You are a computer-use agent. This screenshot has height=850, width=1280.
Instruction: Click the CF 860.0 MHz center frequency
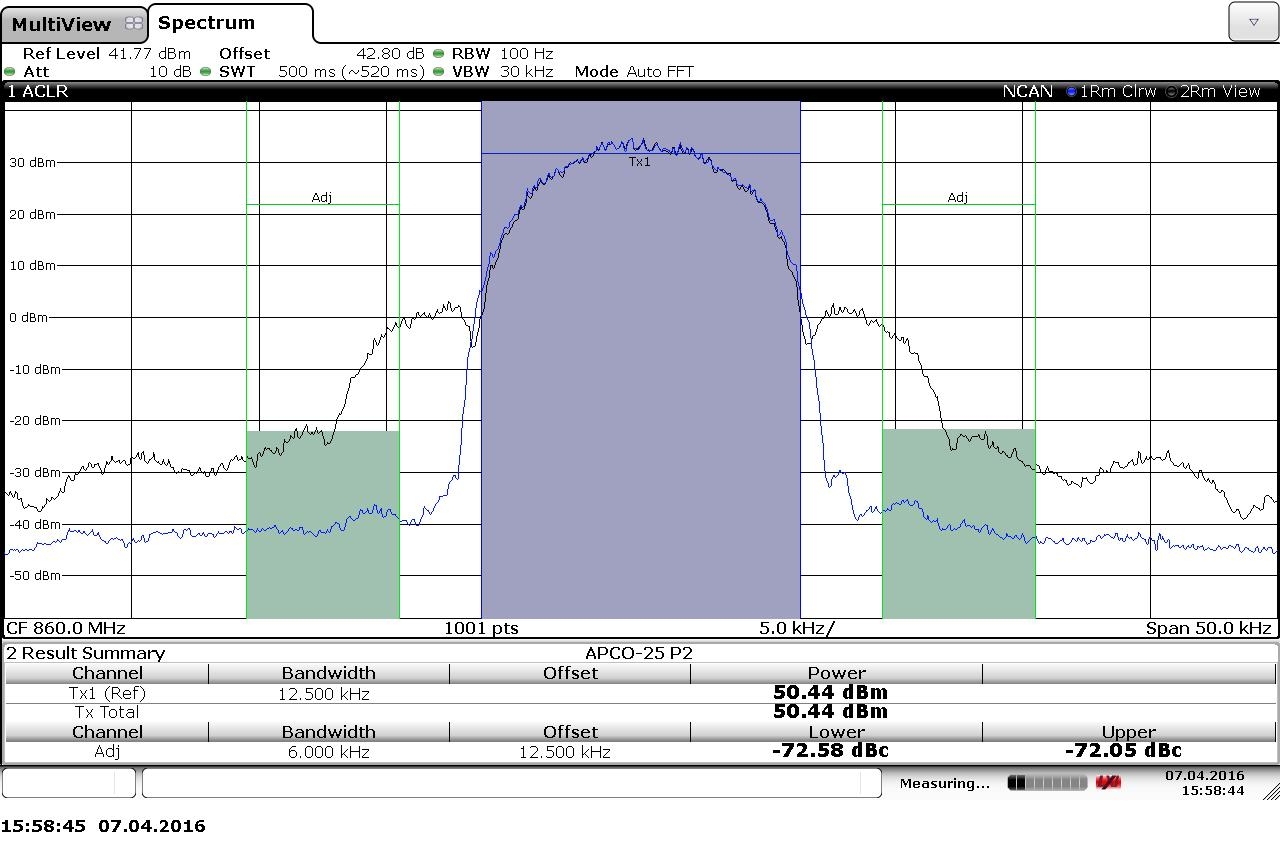66,628
